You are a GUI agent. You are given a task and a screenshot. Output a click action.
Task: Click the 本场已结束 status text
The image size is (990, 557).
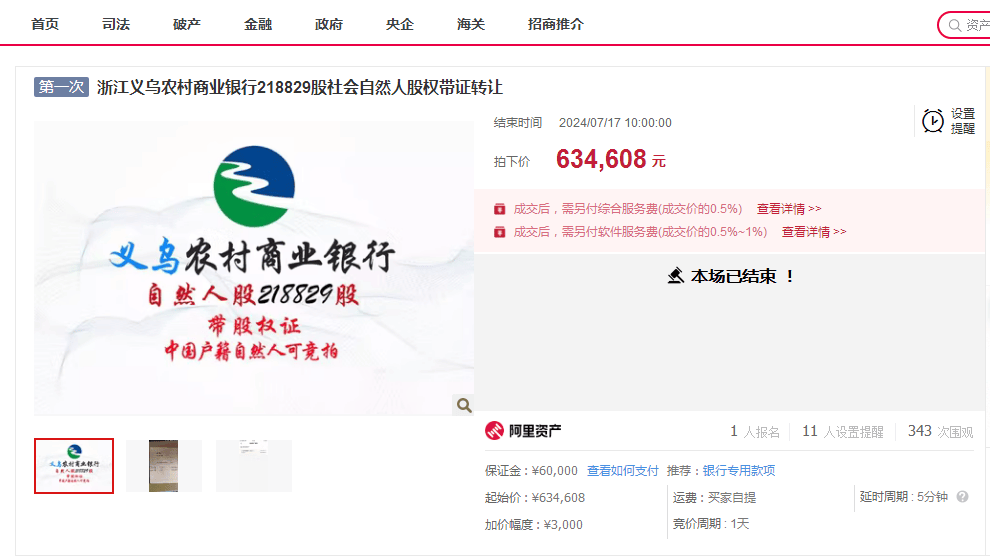pos(742,276)
